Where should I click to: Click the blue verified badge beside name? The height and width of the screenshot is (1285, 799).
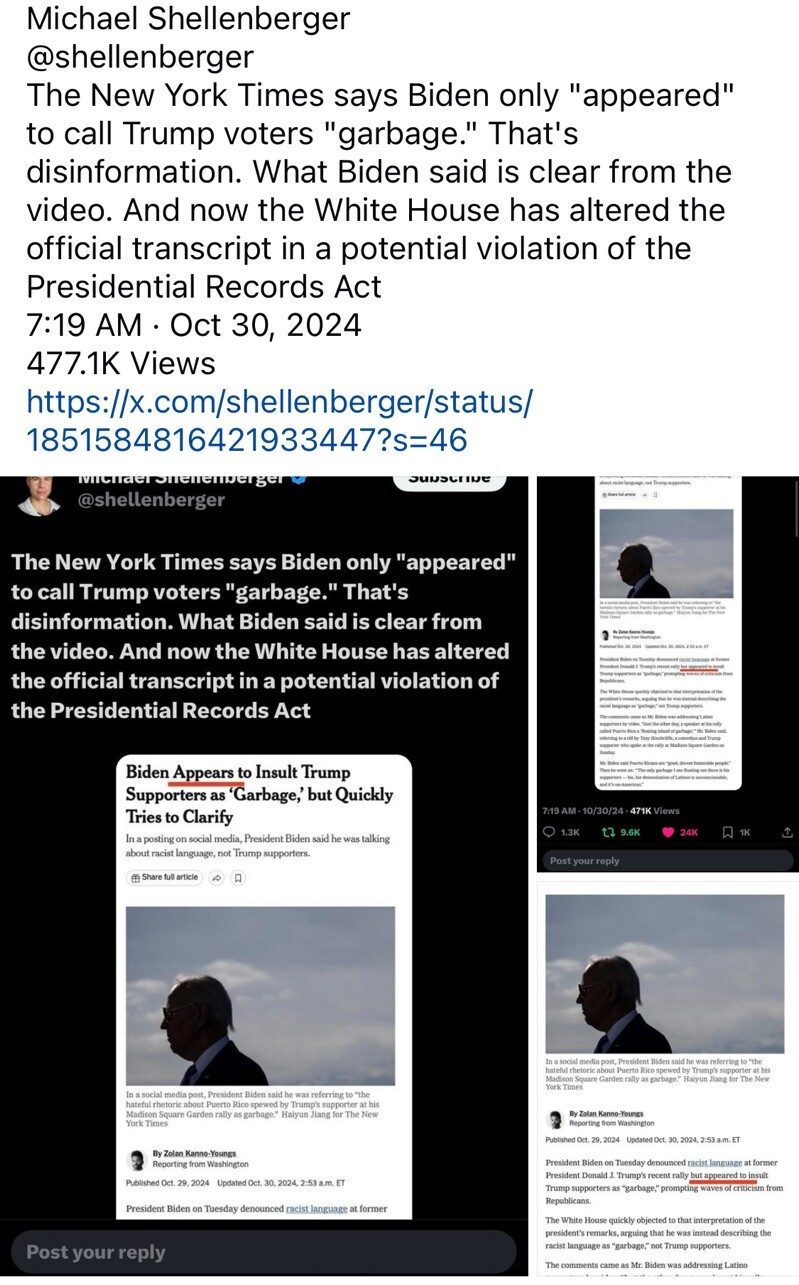[298, 478]
